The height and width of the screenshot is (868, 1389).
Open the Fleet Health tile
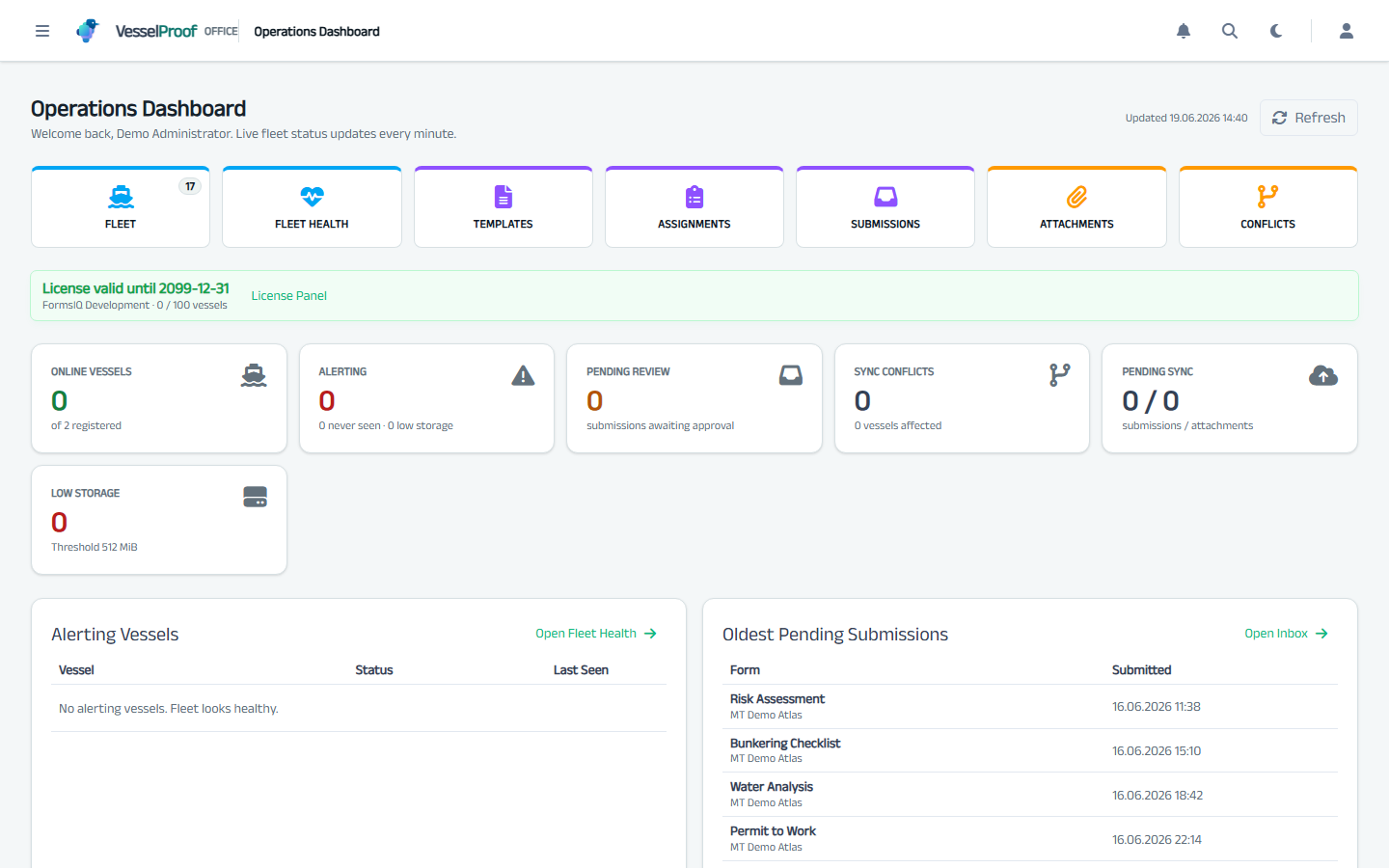click(x=312, y=207)
